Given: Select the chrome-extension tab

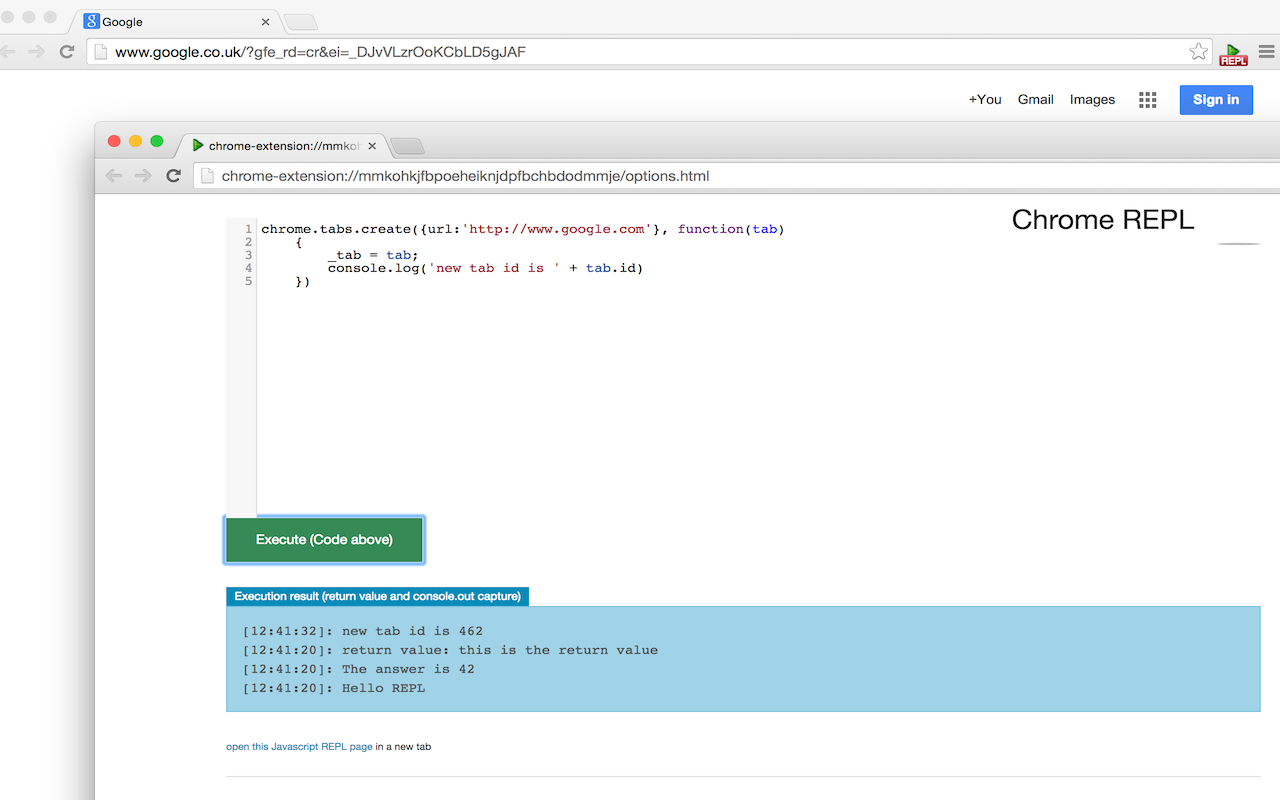Looking at the screenshot, I should pyautogui.click(x=282, y=146).
